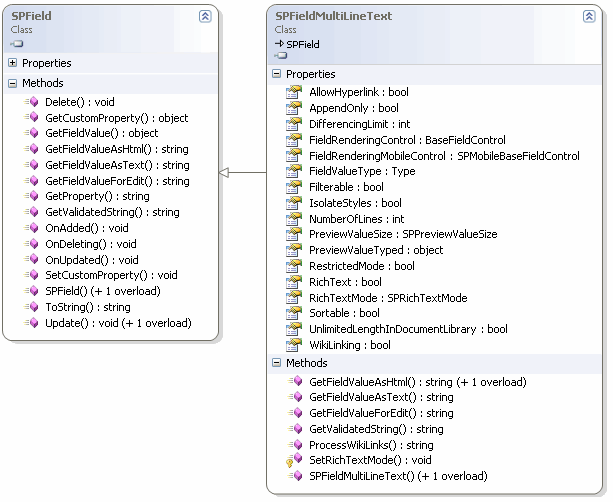Click the method icon beside OnAdded()
Screen dimensions: 613x502
(32, 228)
